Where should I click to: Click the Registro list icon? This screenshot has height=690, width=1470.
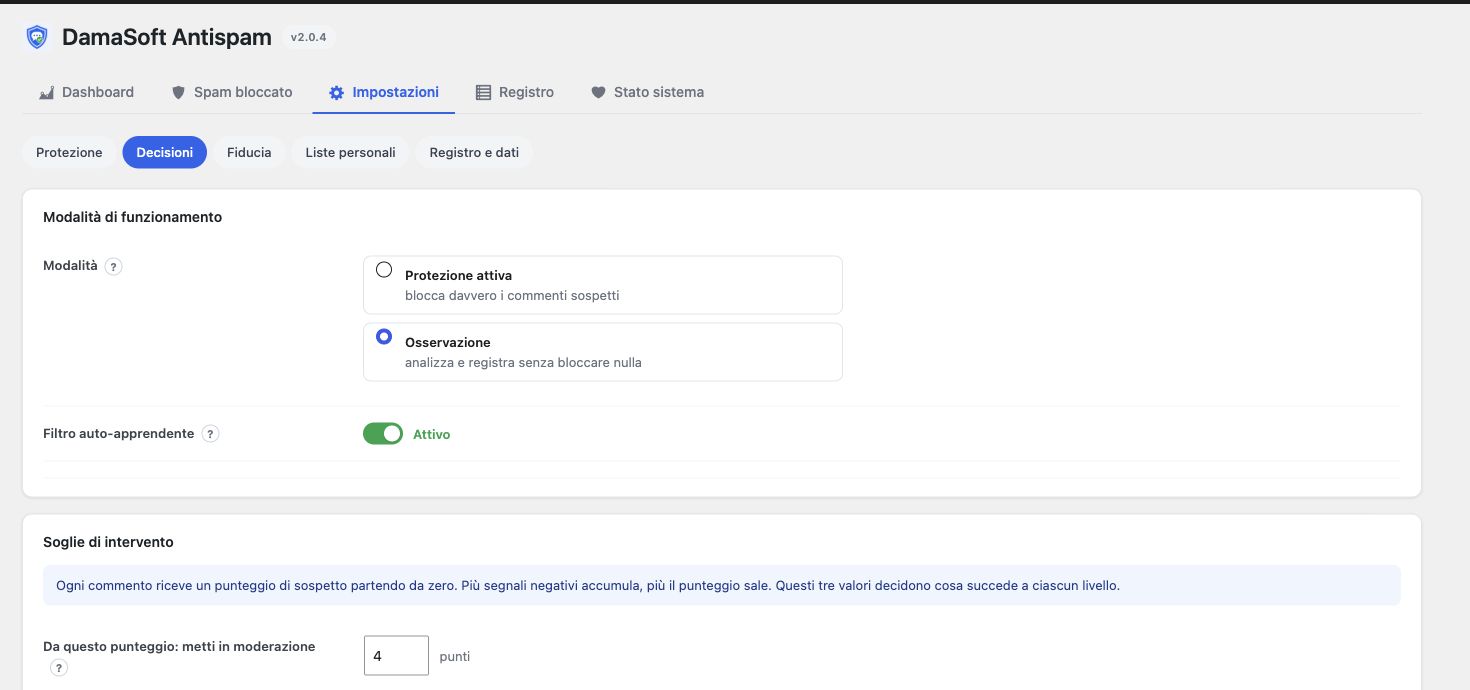point(483,92)
